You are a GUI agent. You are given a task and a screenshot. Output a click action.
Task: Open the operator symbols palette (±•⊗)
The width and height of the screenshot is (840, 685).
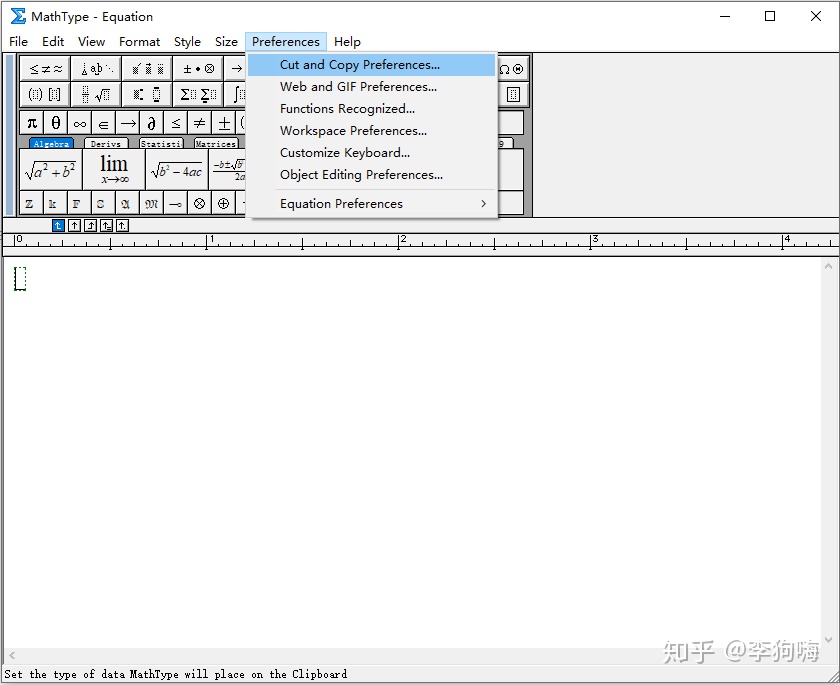click(x=199, y=69)
